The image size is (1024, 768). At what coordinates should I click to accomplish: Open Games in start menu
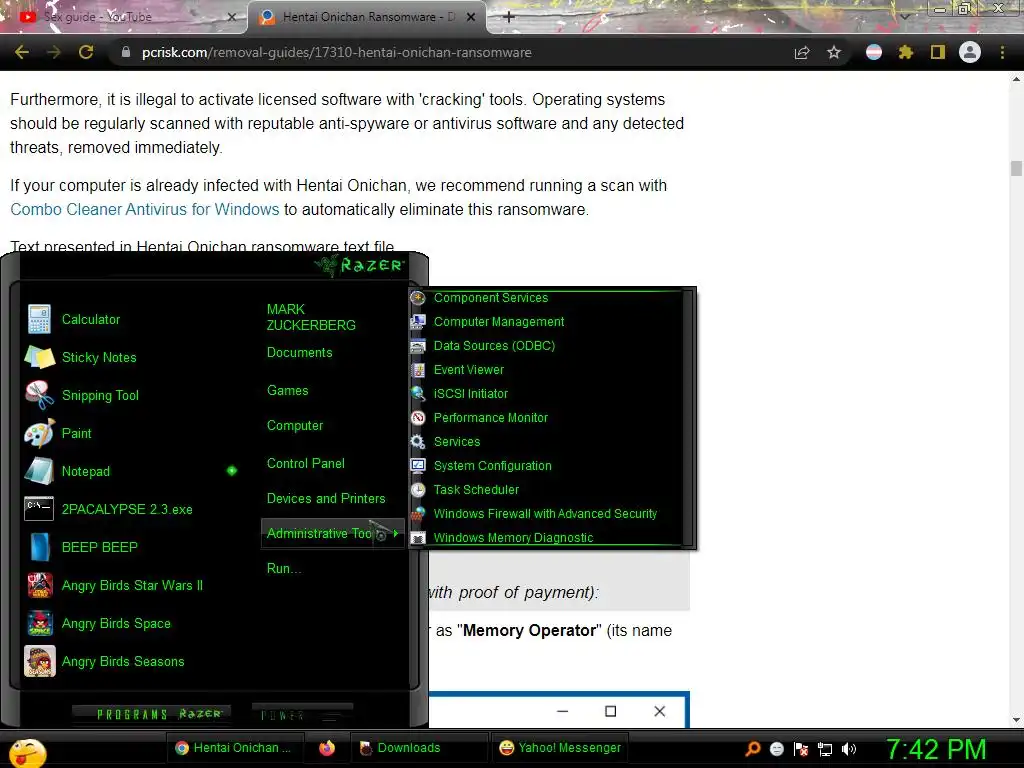[x=287, y=391]
